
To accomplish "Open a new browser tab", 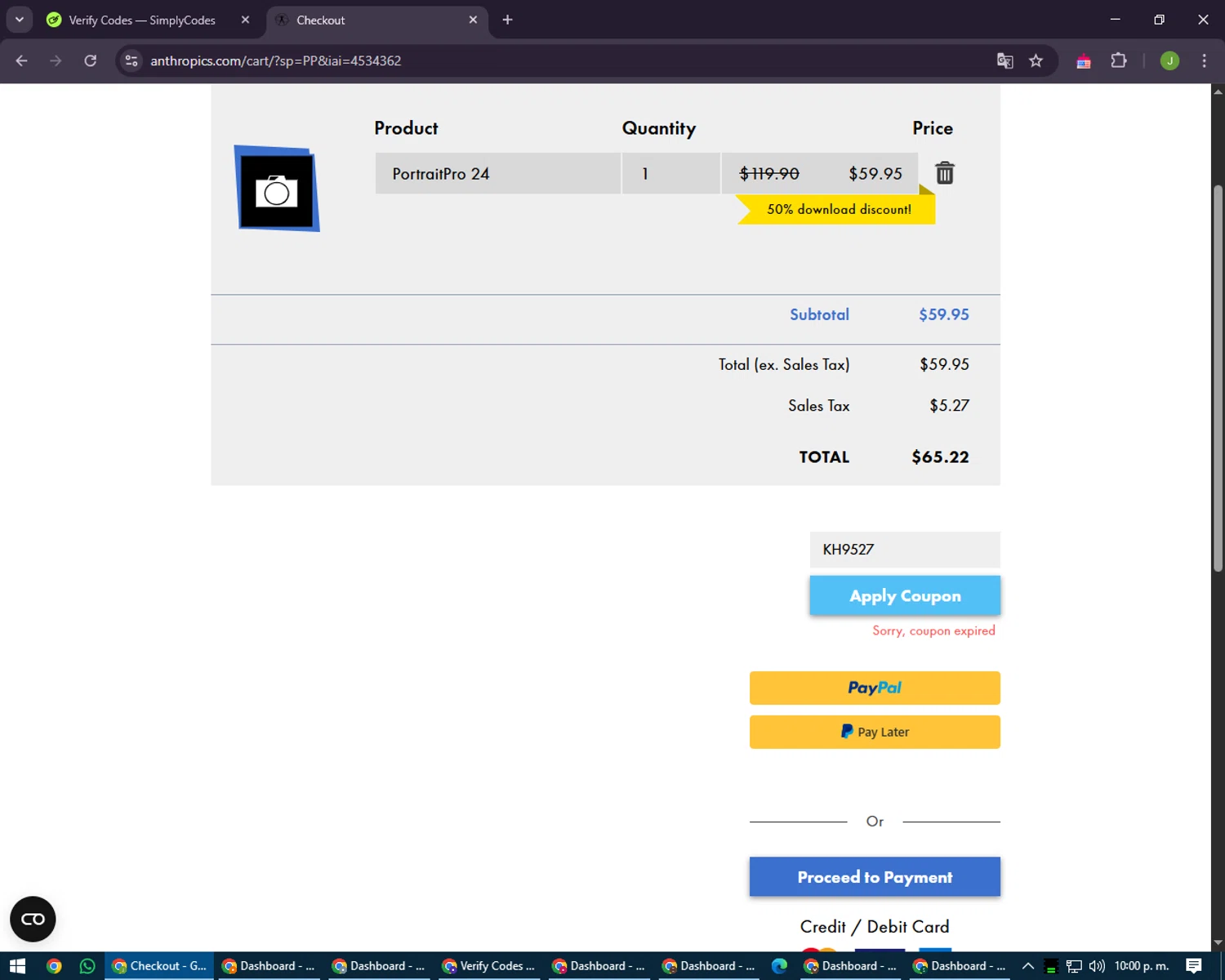I will coord(507,20).
